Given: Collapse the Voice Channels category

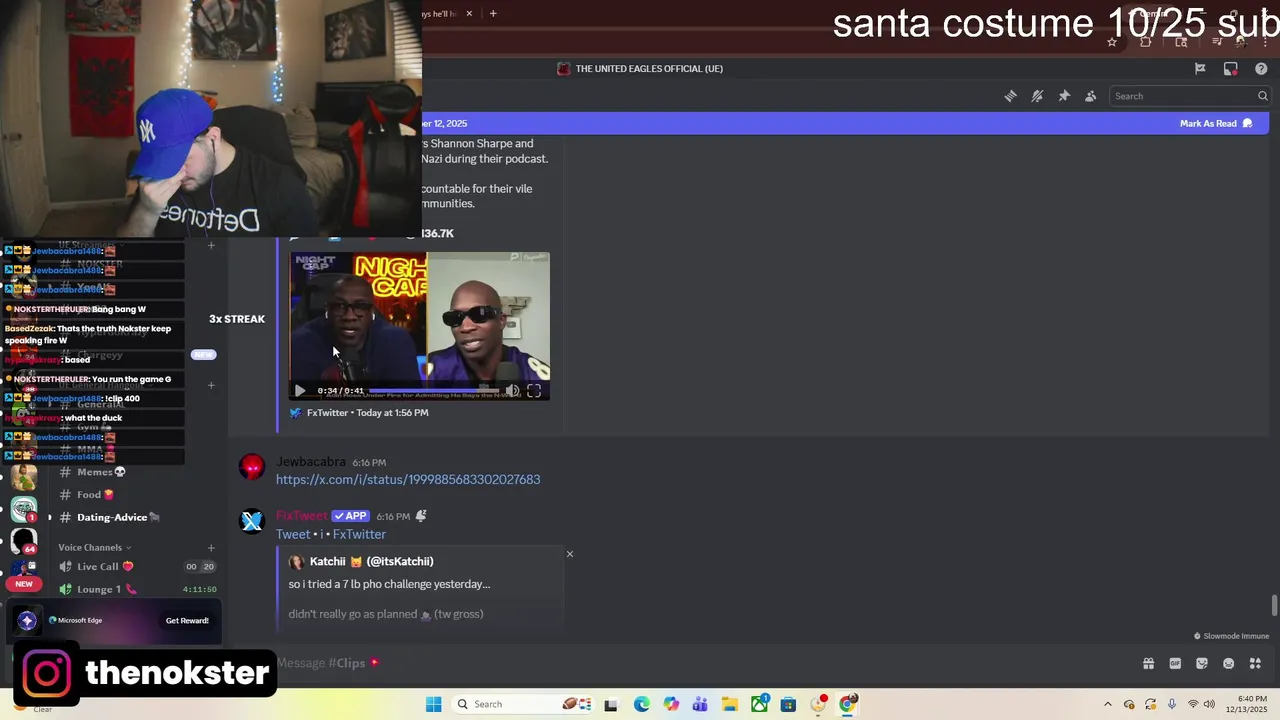Looking at the screenshot, I should [x=94, y=547].
